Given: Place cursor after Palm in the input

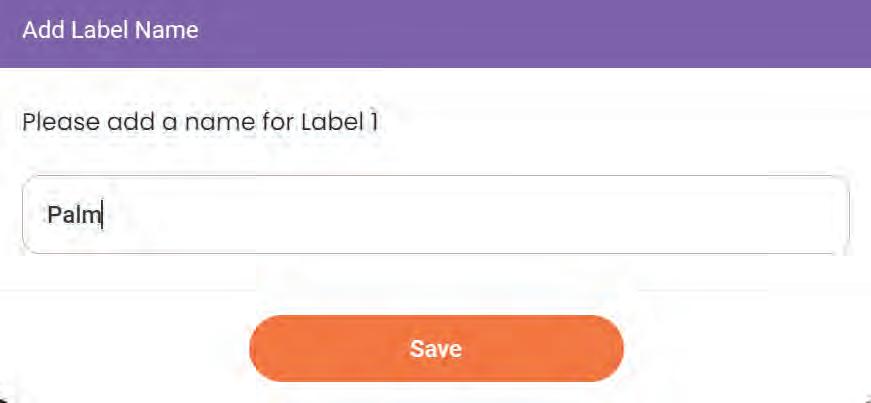Looking at the screenshot, I should (x=104, y=215).
